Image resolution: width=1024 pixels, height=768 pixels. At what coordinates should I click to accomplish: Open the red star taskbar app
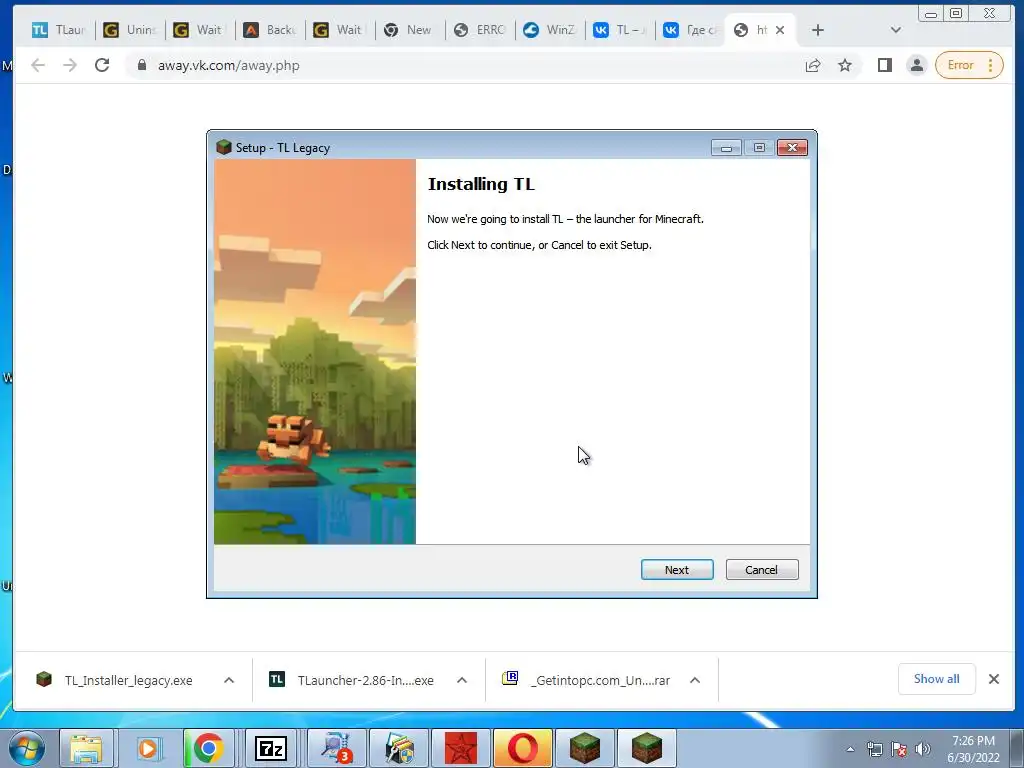click(x=461, y=748)
